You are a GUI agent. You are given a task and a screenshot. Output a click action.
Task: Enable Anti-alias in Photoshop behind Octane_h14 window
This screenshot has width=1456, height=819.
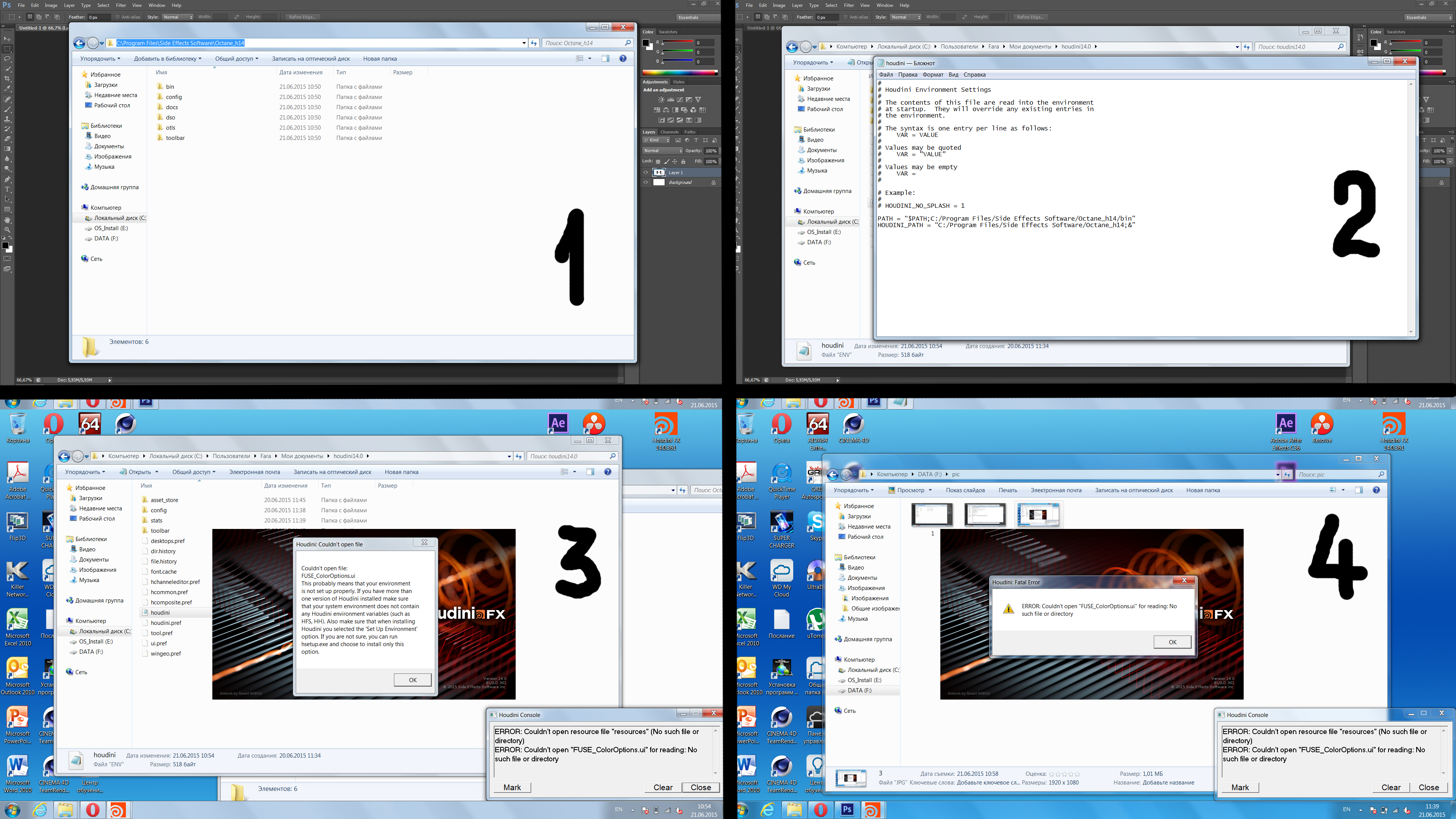pos(117,17)
